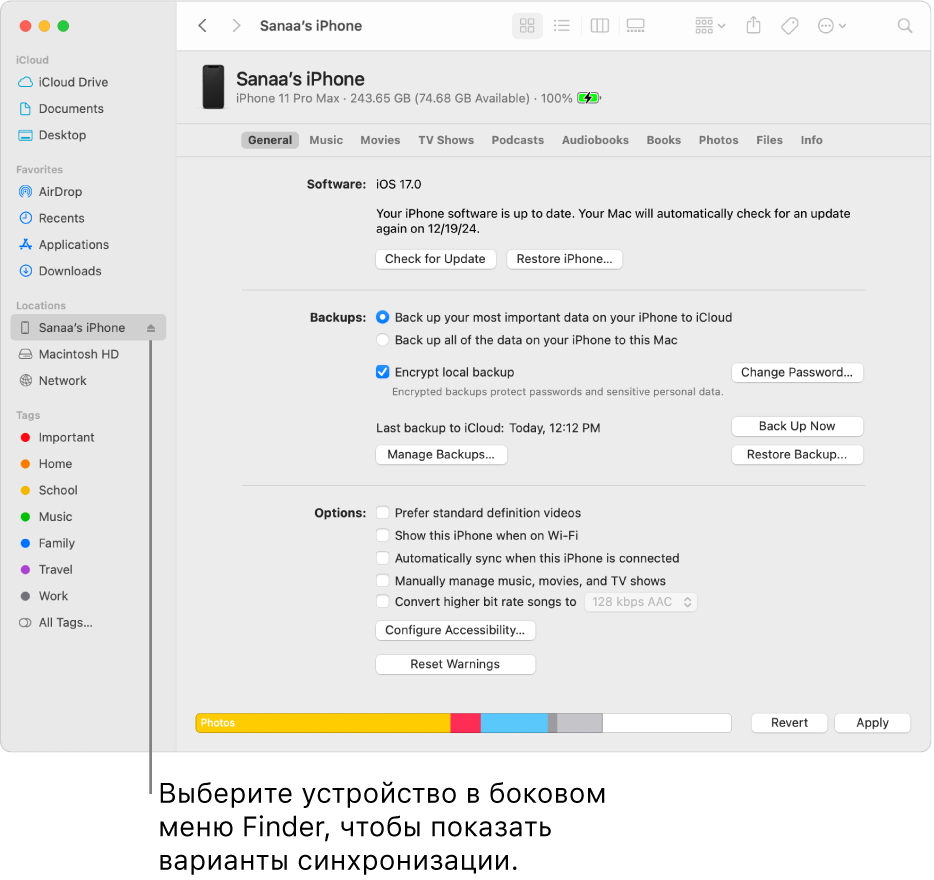The image size is (934, 880).
Task: Click the Search magnifier icon
Action: point(905,26)
